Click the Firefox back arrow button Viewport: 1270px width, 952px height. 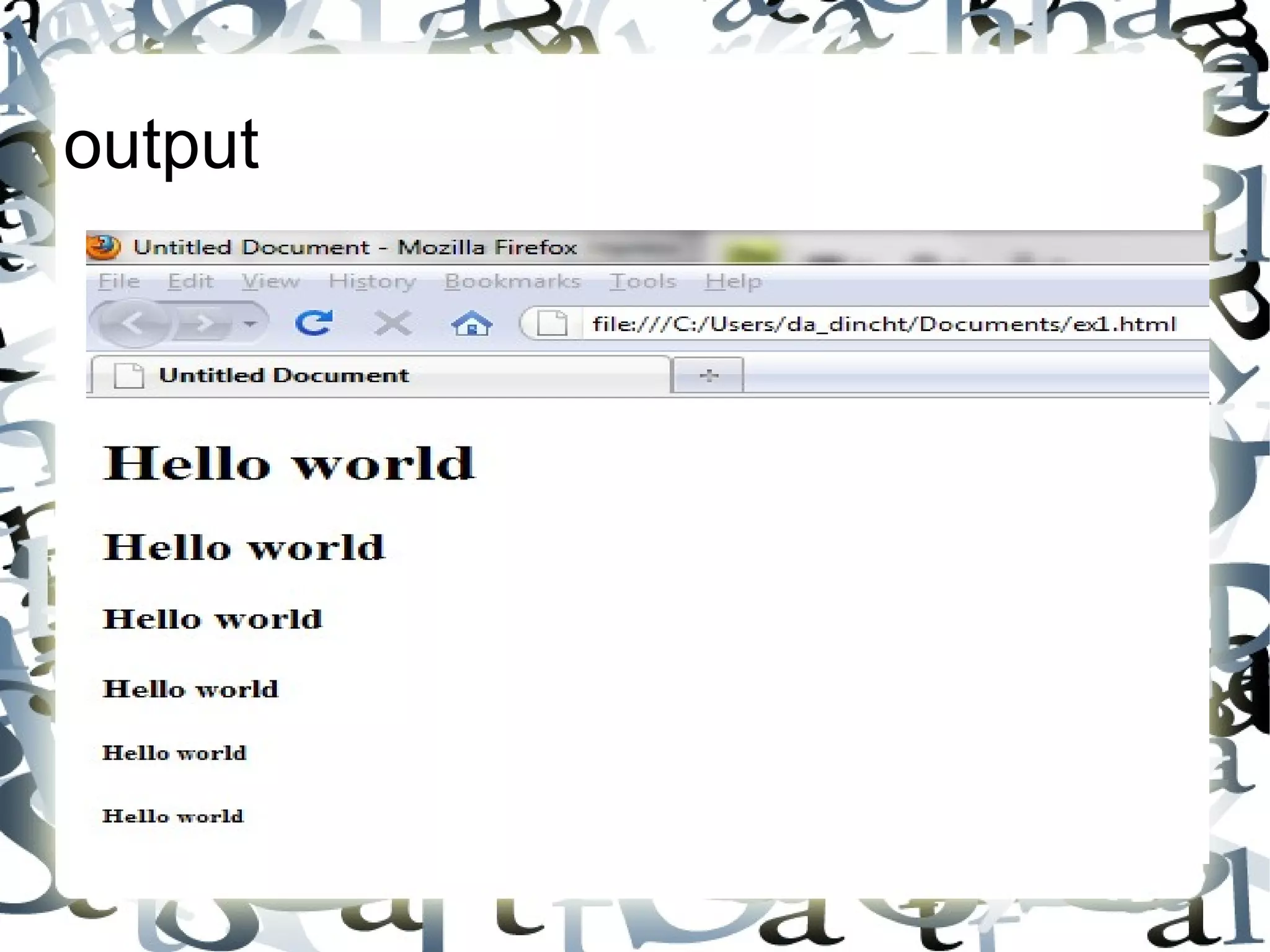[132, 323]
